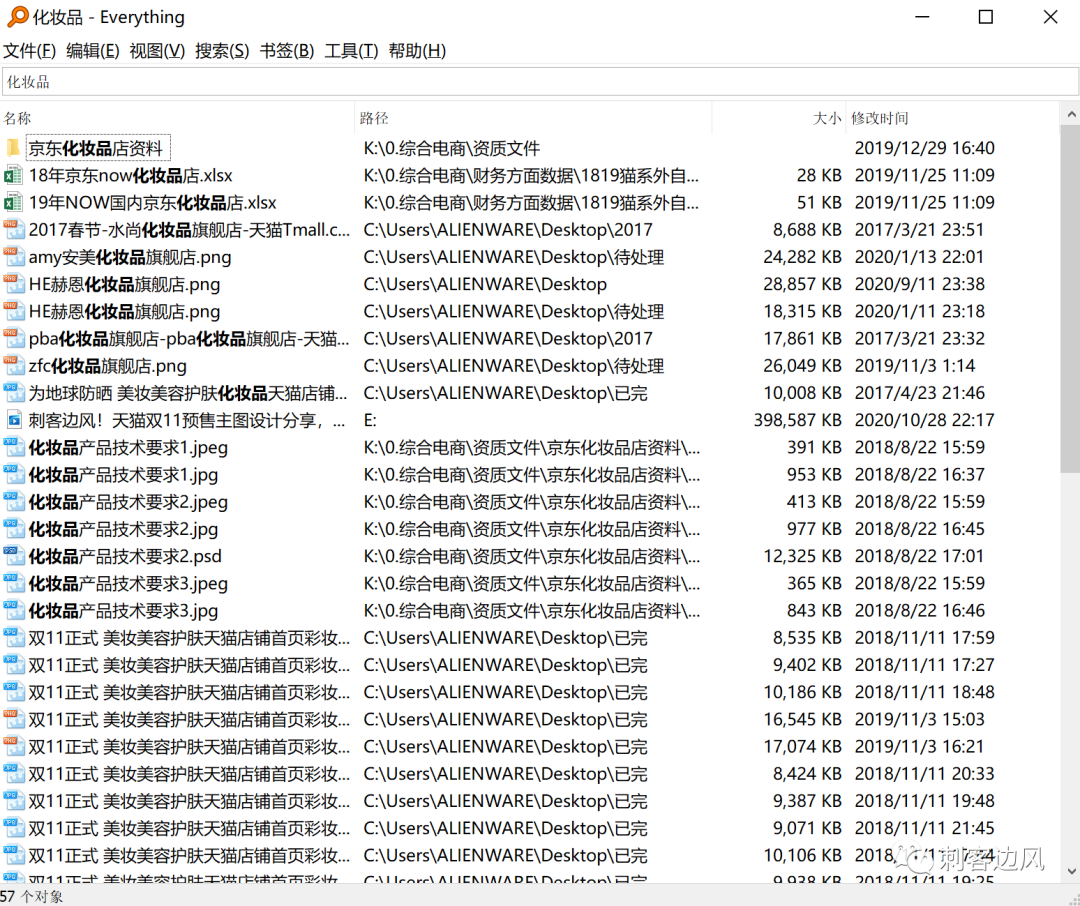Maximize the Everything window
This screenshot has height=906, width=1080.
coord(986,17)
